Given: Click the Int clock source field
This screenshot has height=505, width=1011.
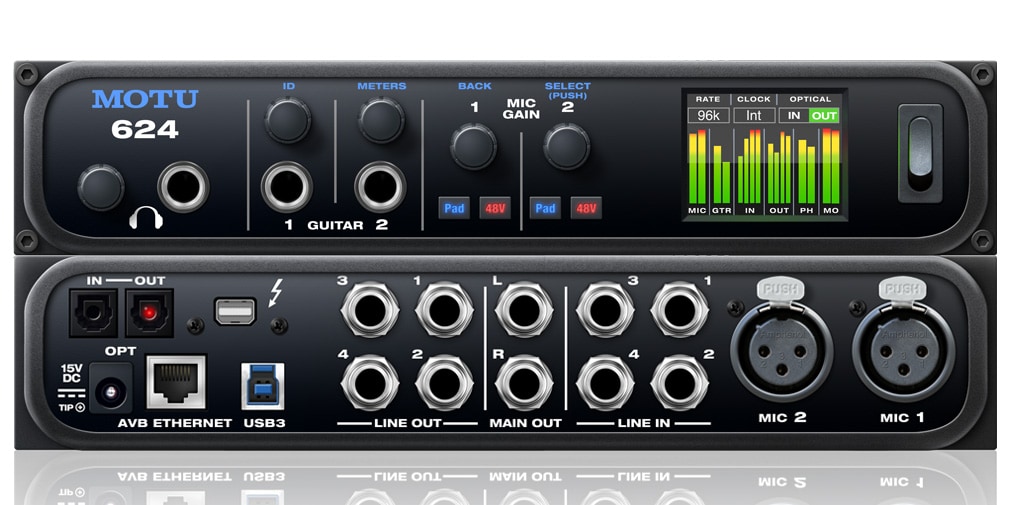Looking at the screenshot, I should [x=754, y=116].
